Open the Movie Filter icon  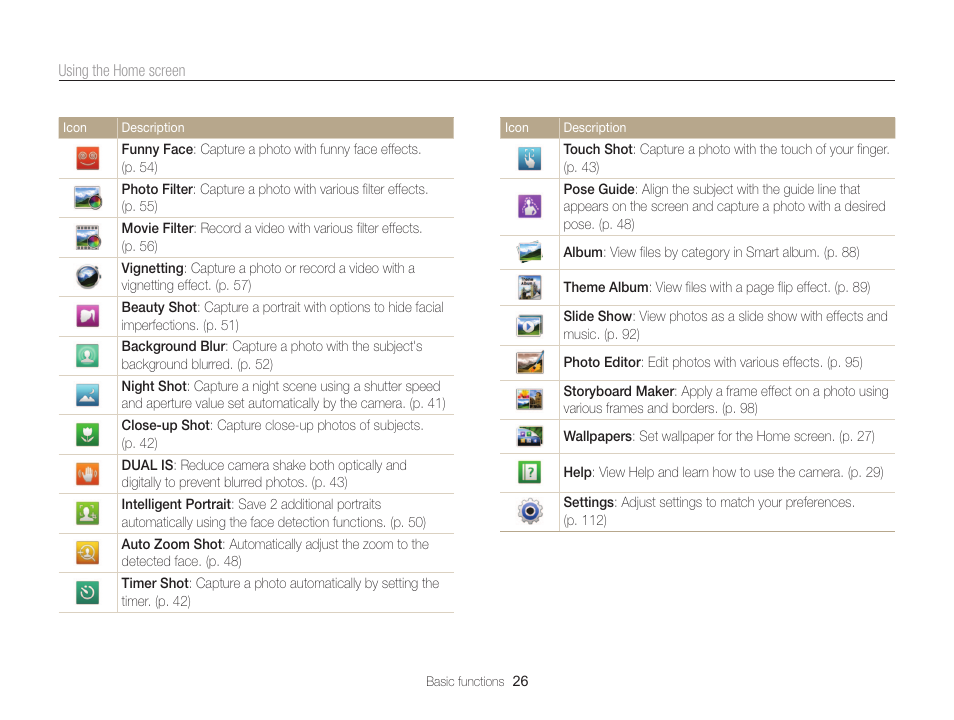pos(88,237)
